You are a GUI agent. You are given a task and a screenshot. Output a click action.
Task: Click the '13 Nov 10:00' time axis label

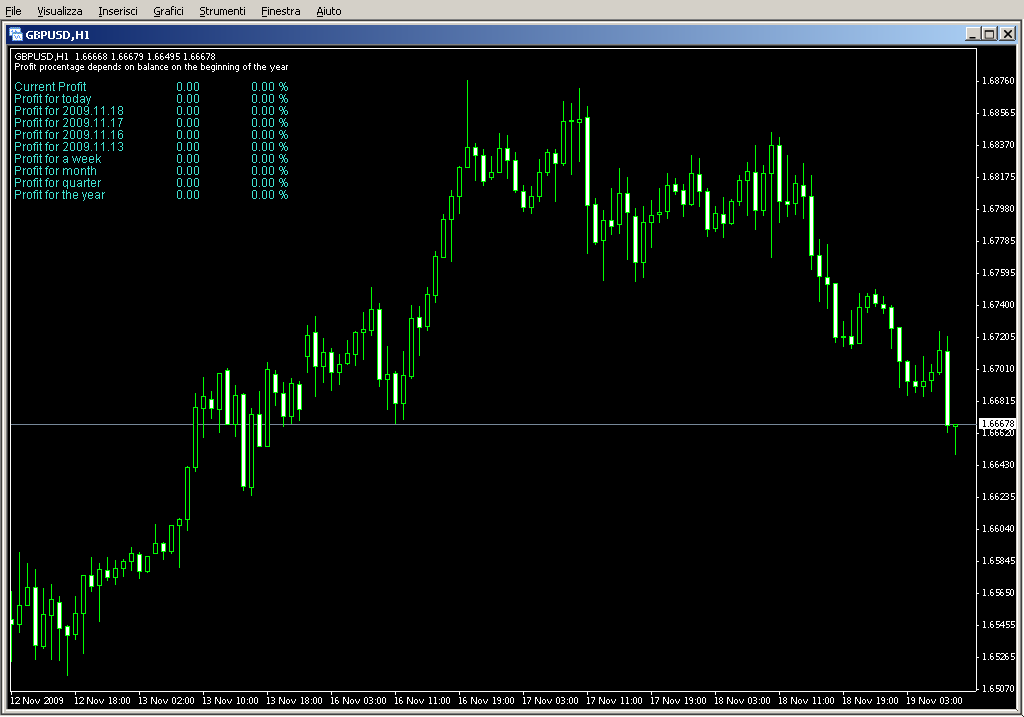click(231, 701)
